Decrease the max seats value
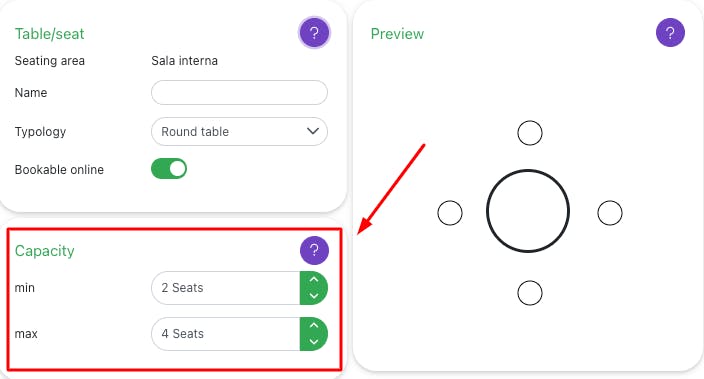 click(314, 342)
